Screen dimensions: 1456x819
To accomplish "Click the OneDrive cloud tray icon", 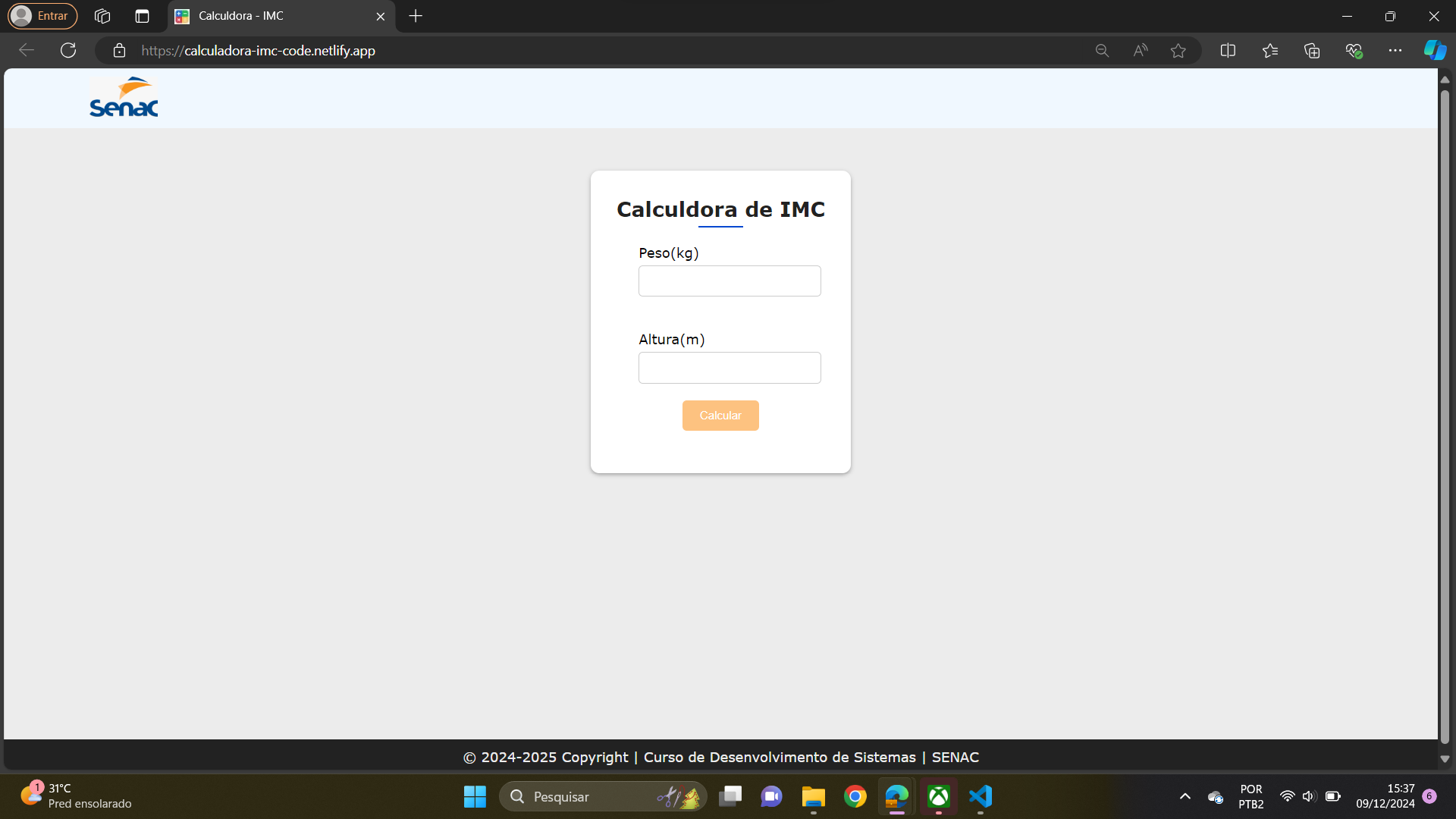I will coord(1216,797).
